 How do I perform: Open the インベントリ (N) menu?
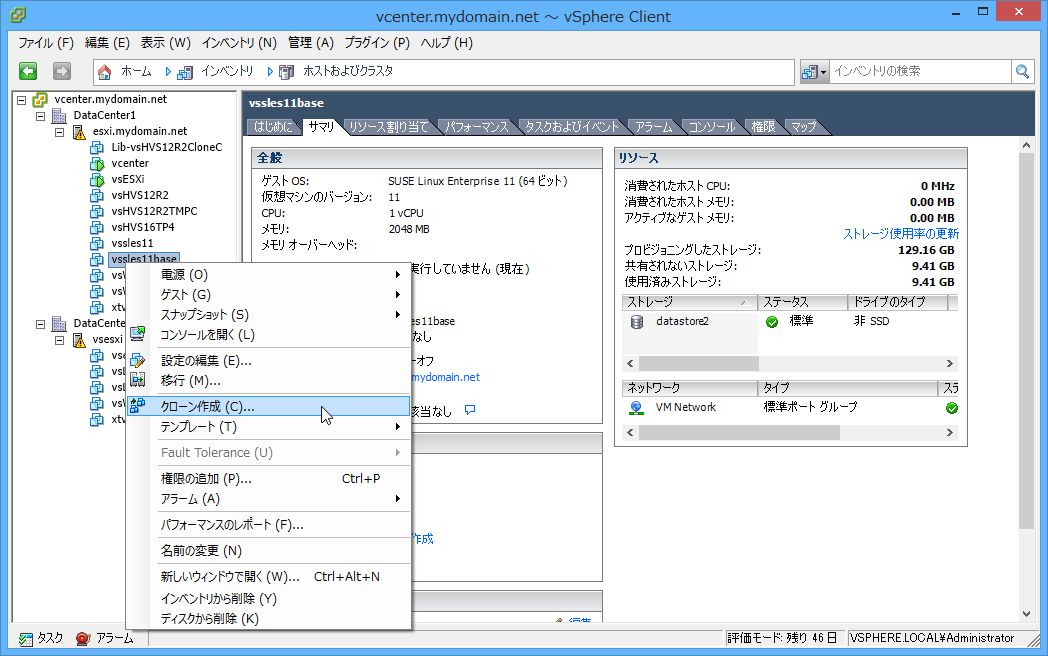point(239,43)
